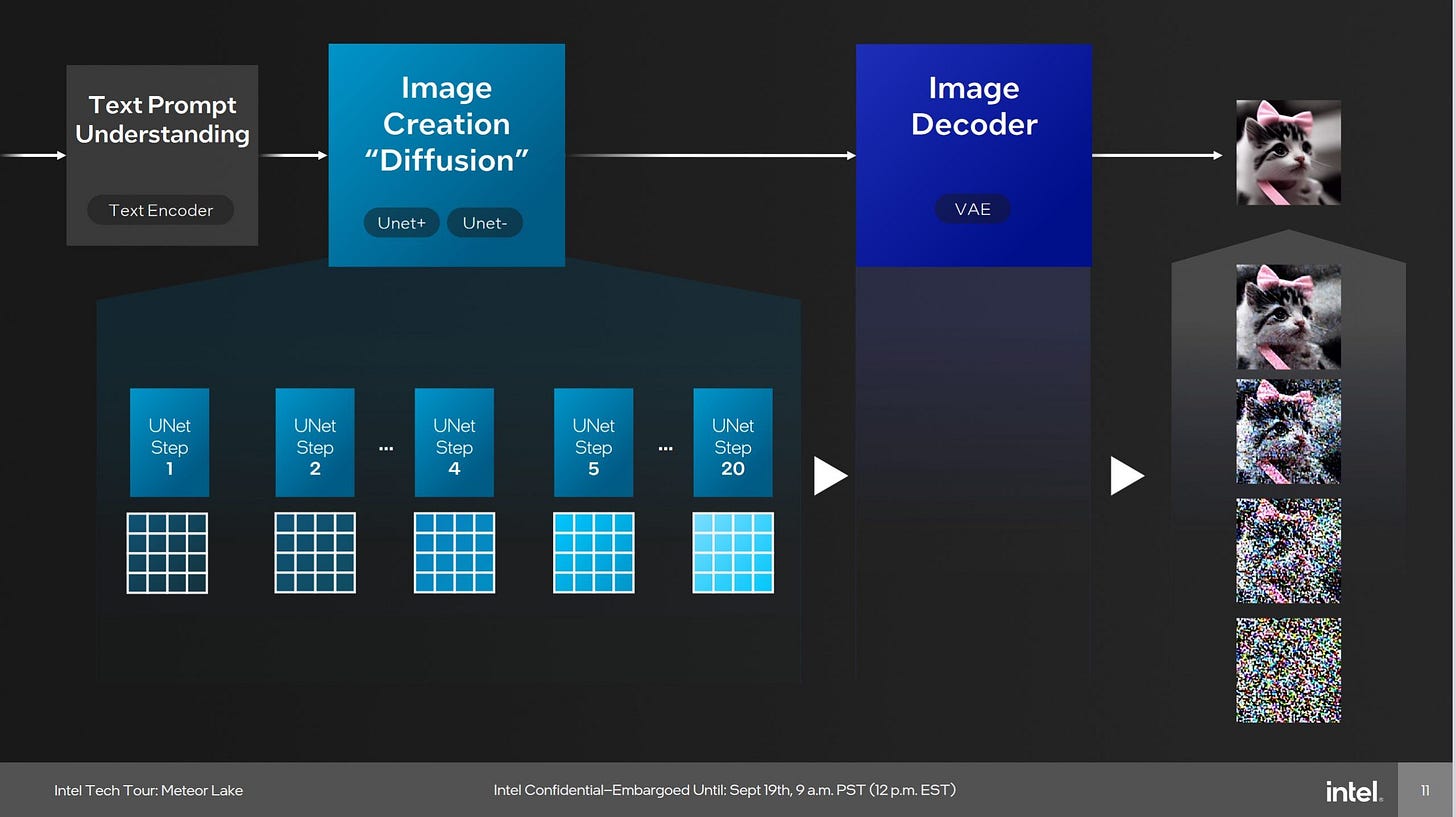Click the Intel logo in the footer
This screenshot has width=1456, height=817.
[x=1354, y=791]
